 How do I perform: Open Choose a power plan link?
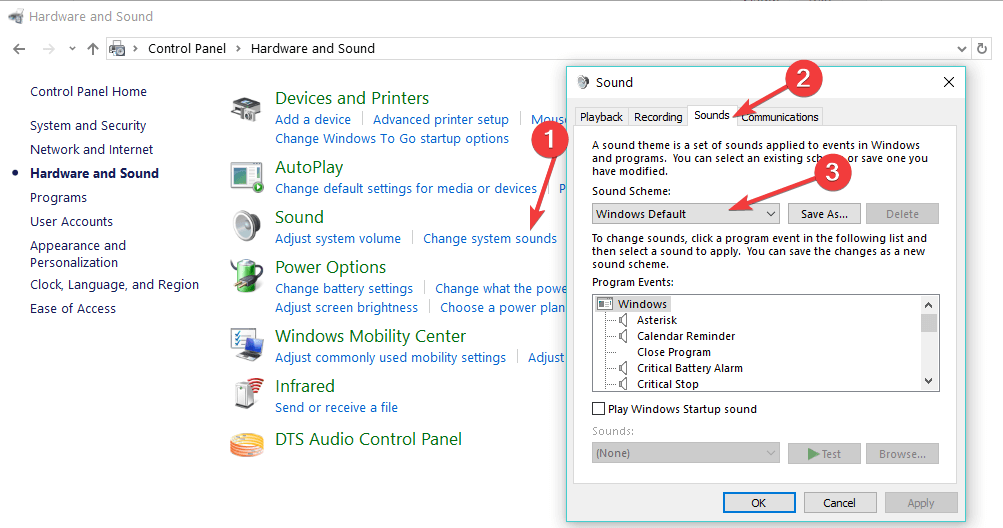(502, 308)
